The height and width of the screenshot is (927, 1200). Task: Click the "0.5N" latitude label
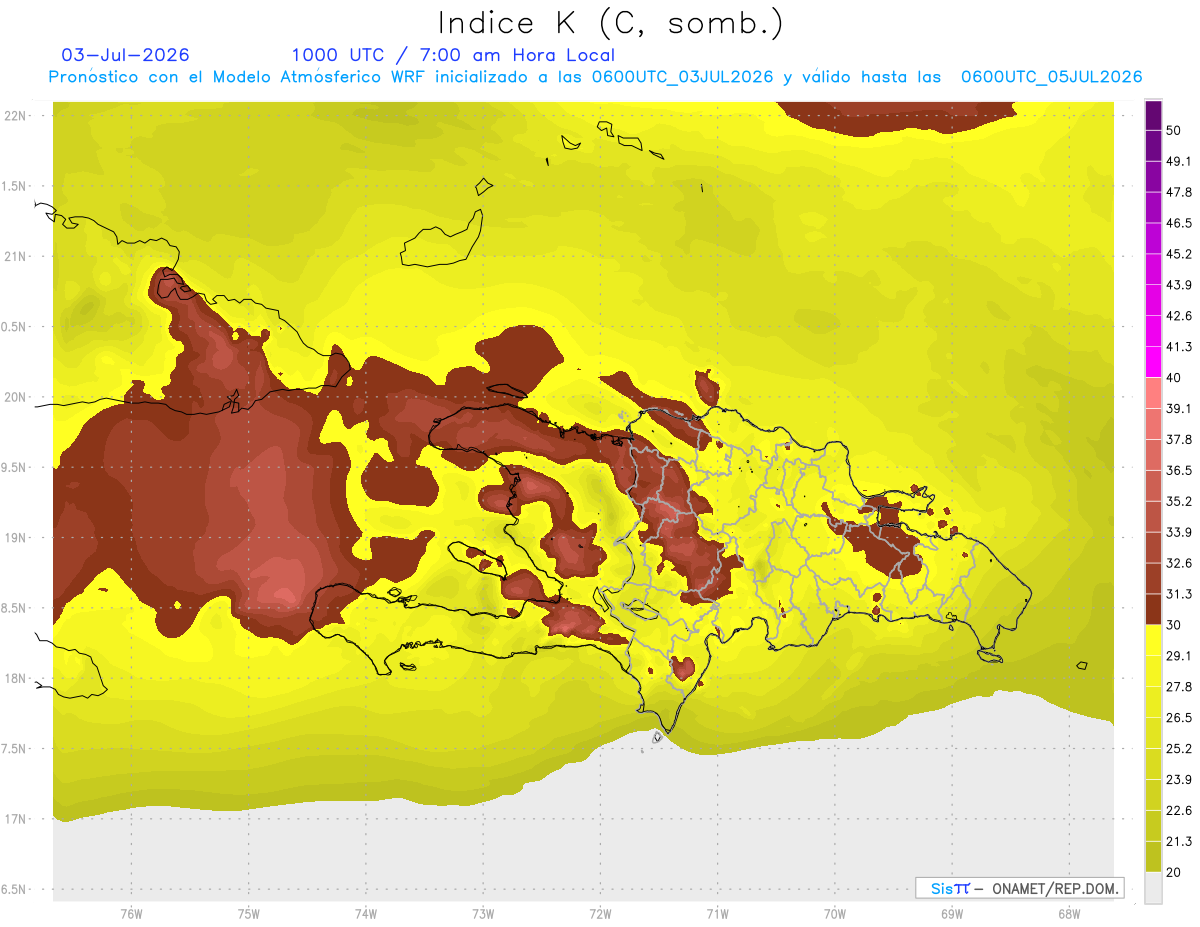tap(15, 327)
